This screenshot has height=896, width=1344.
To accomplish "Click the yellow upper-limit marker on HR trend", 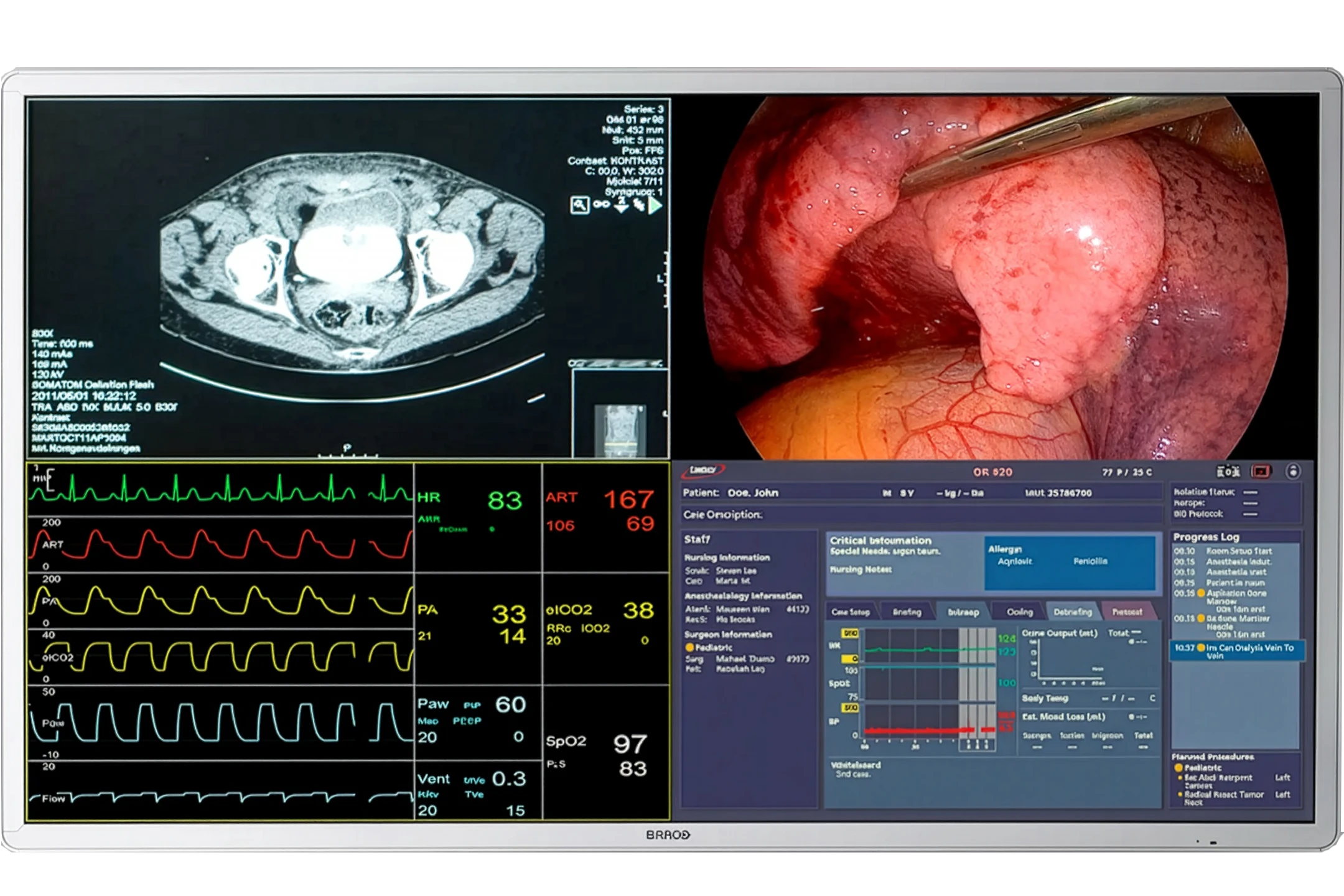I will coord(850,633).
